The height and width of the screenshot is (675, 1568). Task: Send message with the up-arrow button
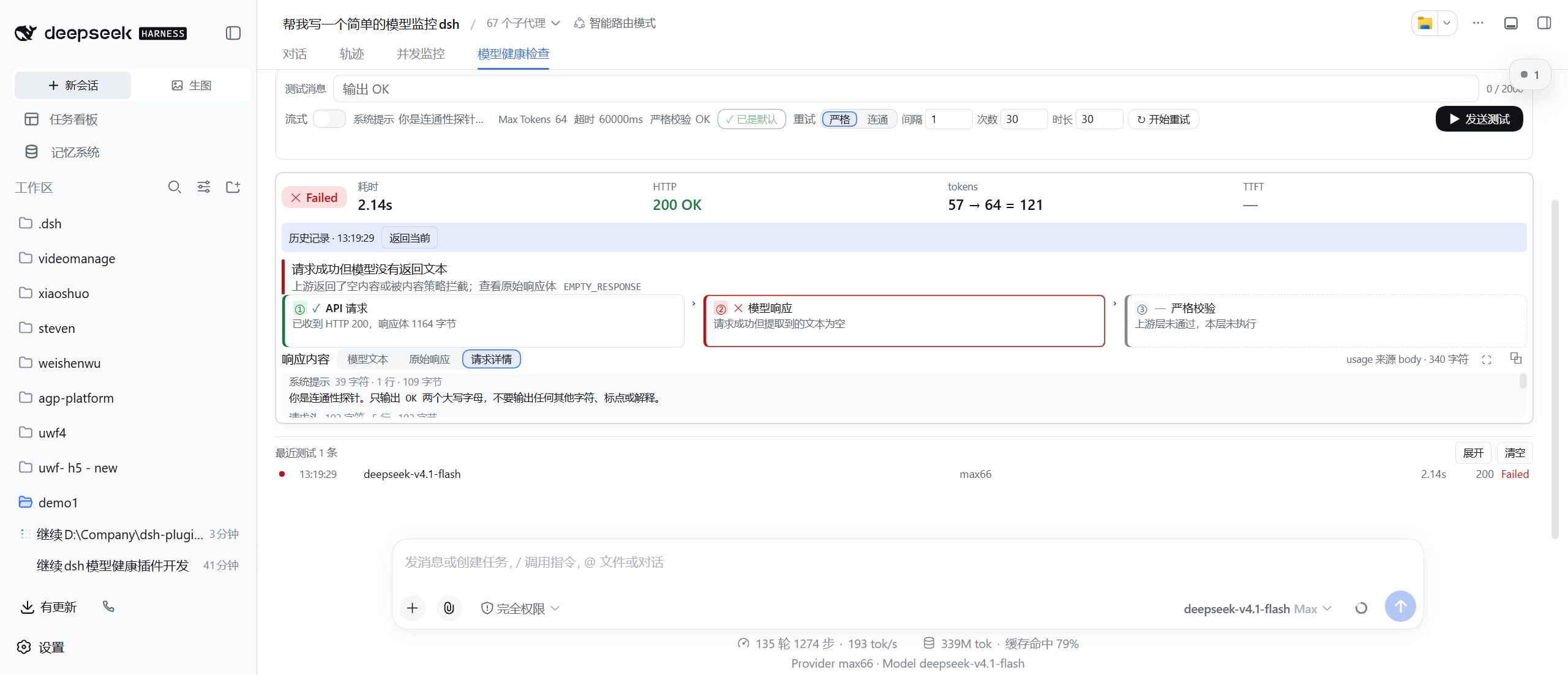(x=1400, y=606)
